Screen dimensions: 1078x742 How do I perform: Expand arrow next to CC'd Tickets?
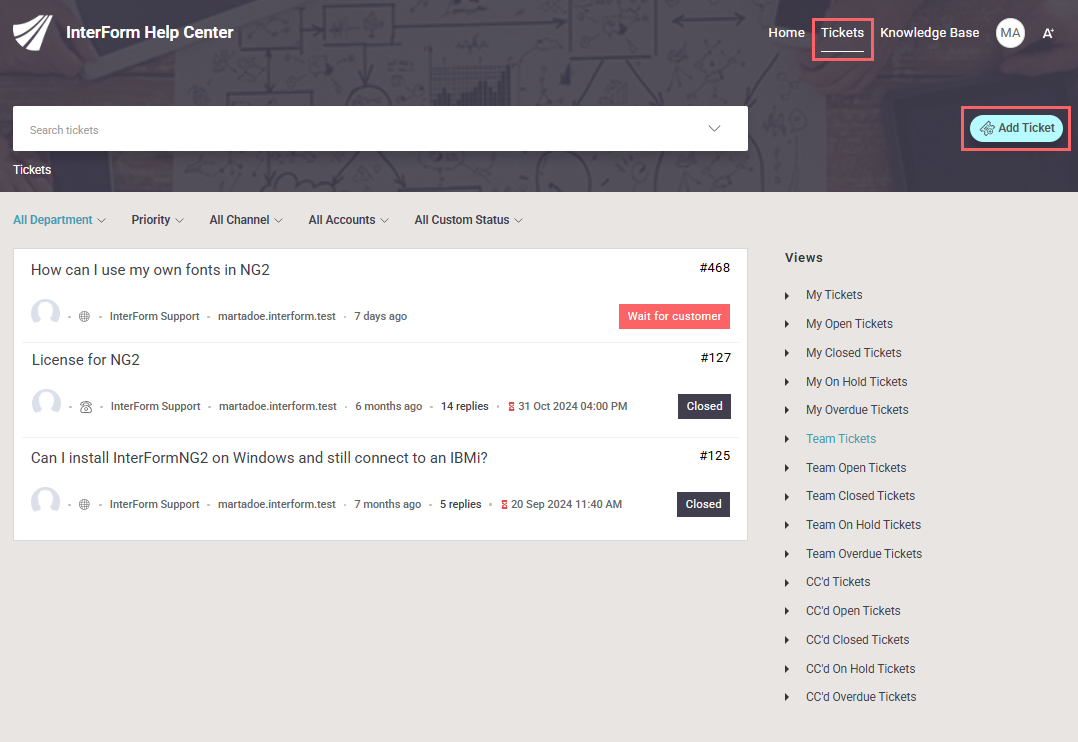click(x=787, y=582)
